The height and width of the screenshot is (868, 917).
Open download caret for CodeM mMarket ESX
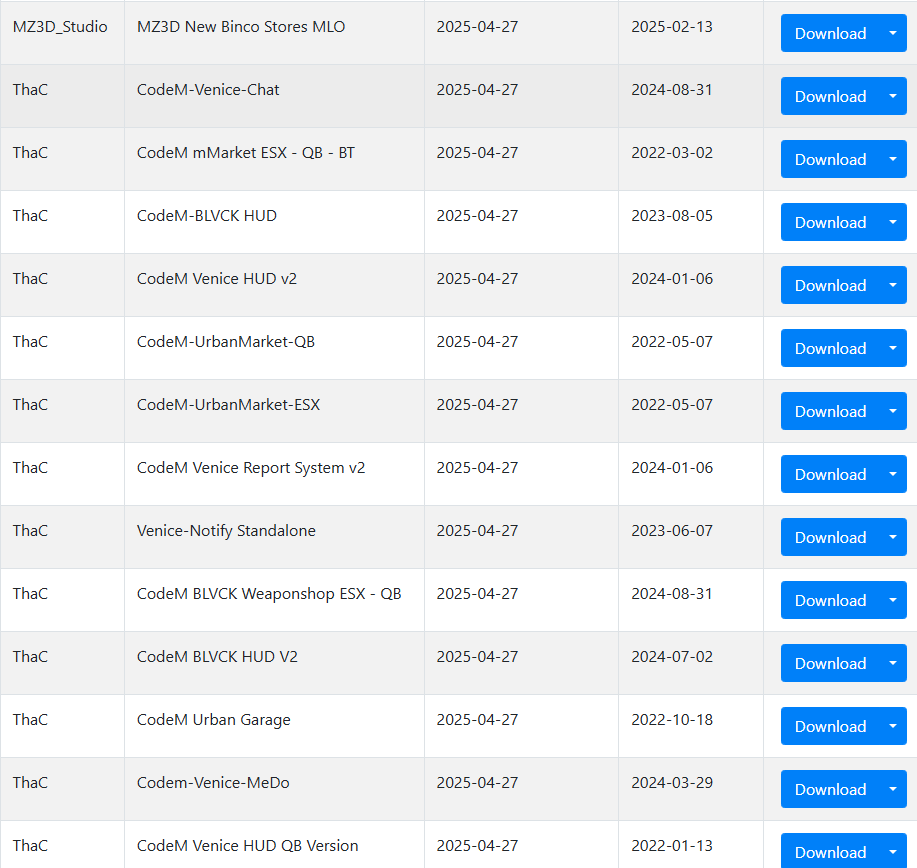point(893,159)
